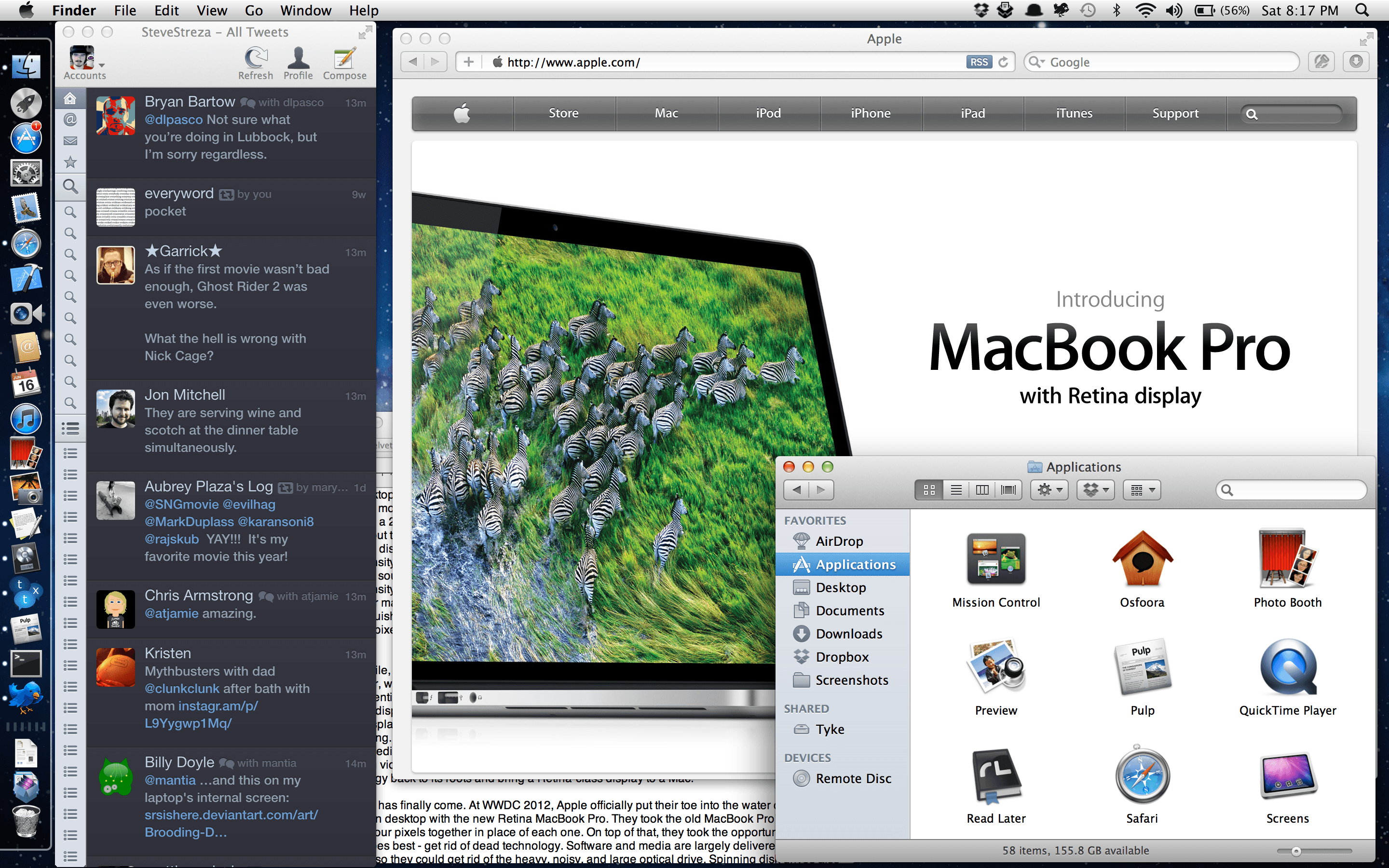Screen dimensions: 1389x868
Task: Open Mentions tab in Twitter sidebar
Action: coord(70,120)
